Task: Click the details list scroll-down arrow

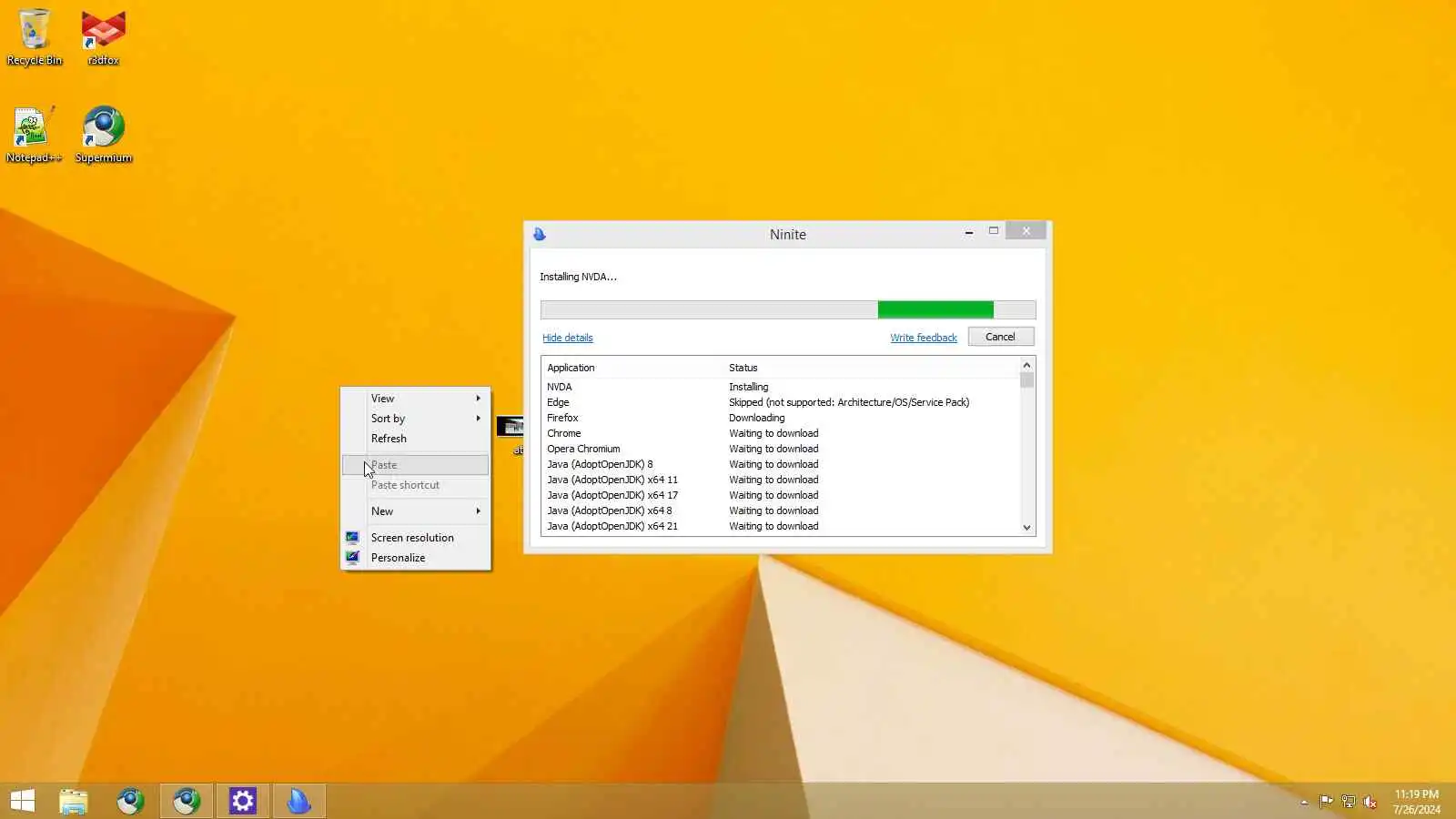Action: click(x=1026, y=527)
